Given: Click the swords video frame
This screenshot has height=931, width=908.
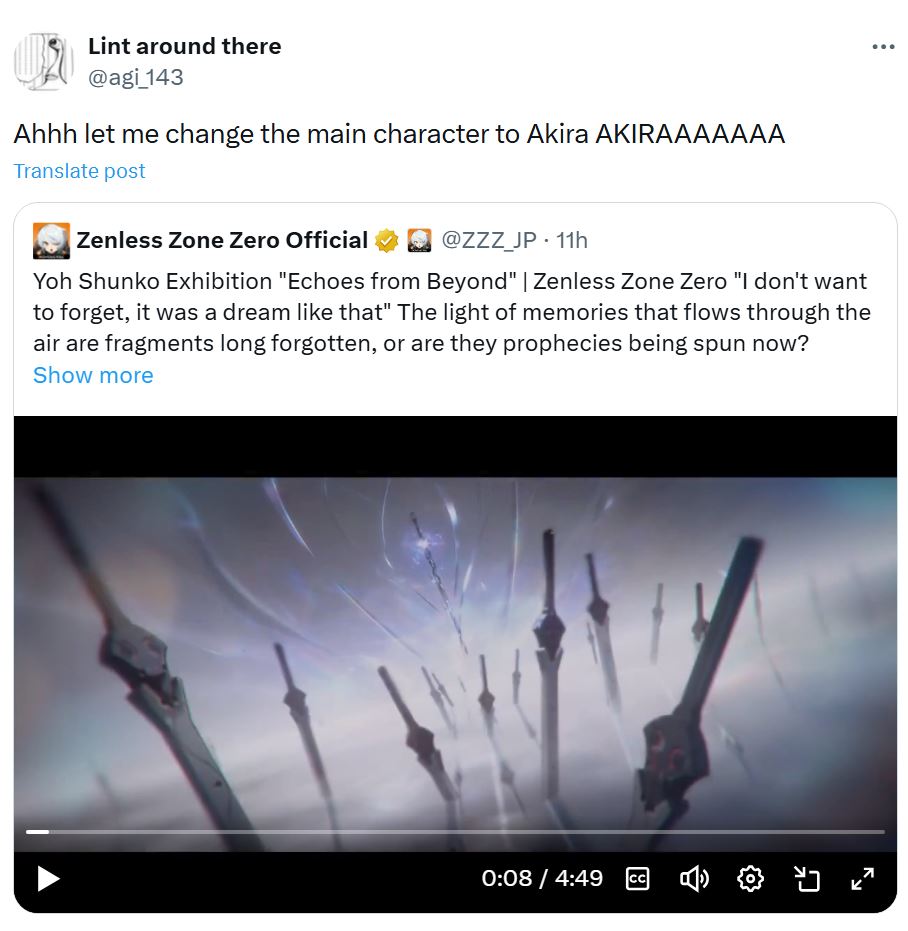Looking at the screenshot, I should pos(455,653).
